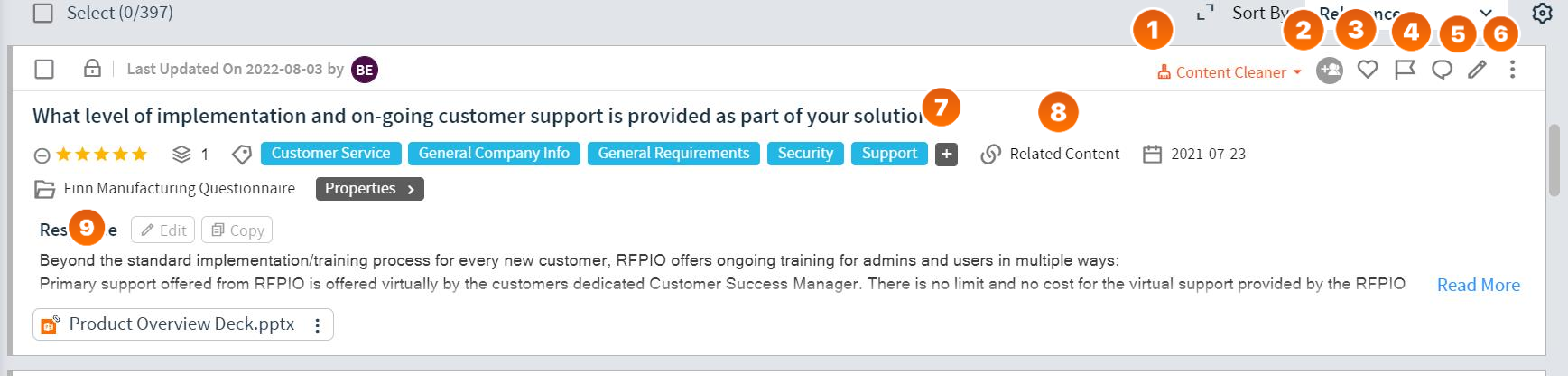Open comments via speech bubble icon
1568x376 pixels.
(1442, 70)
